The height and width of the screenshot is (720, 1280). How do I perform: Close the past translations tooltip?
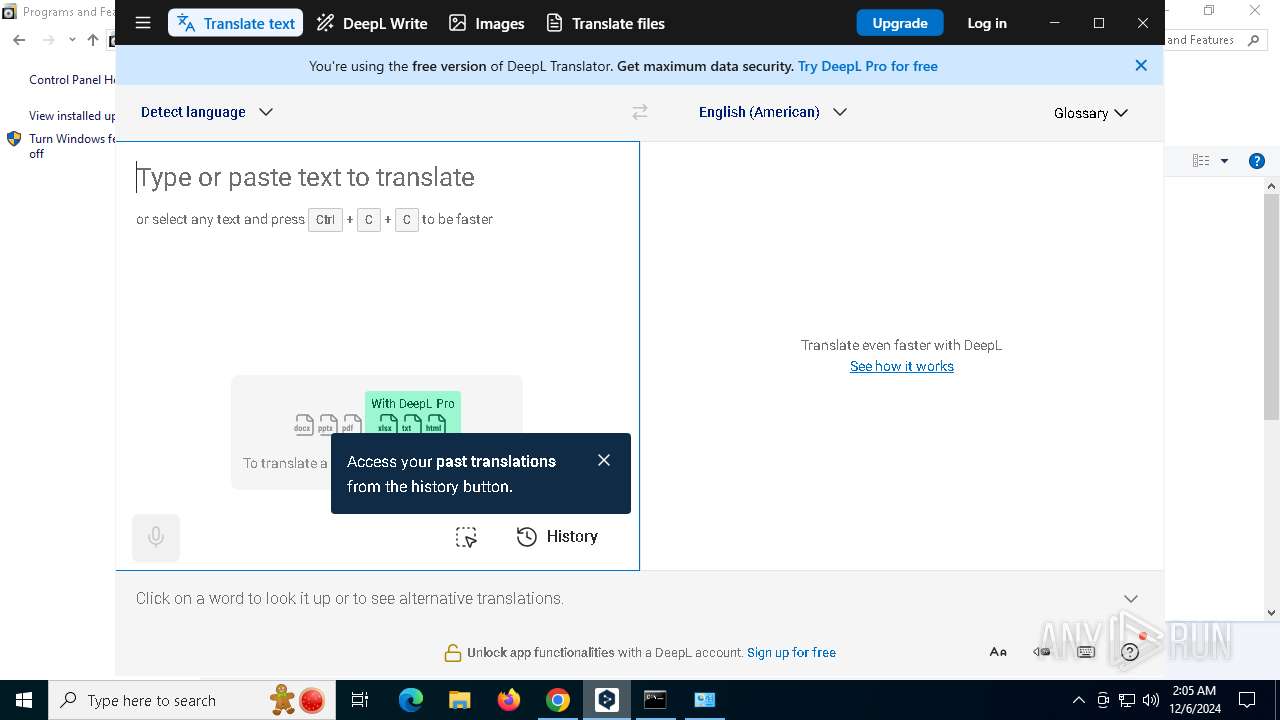[604, 460]
